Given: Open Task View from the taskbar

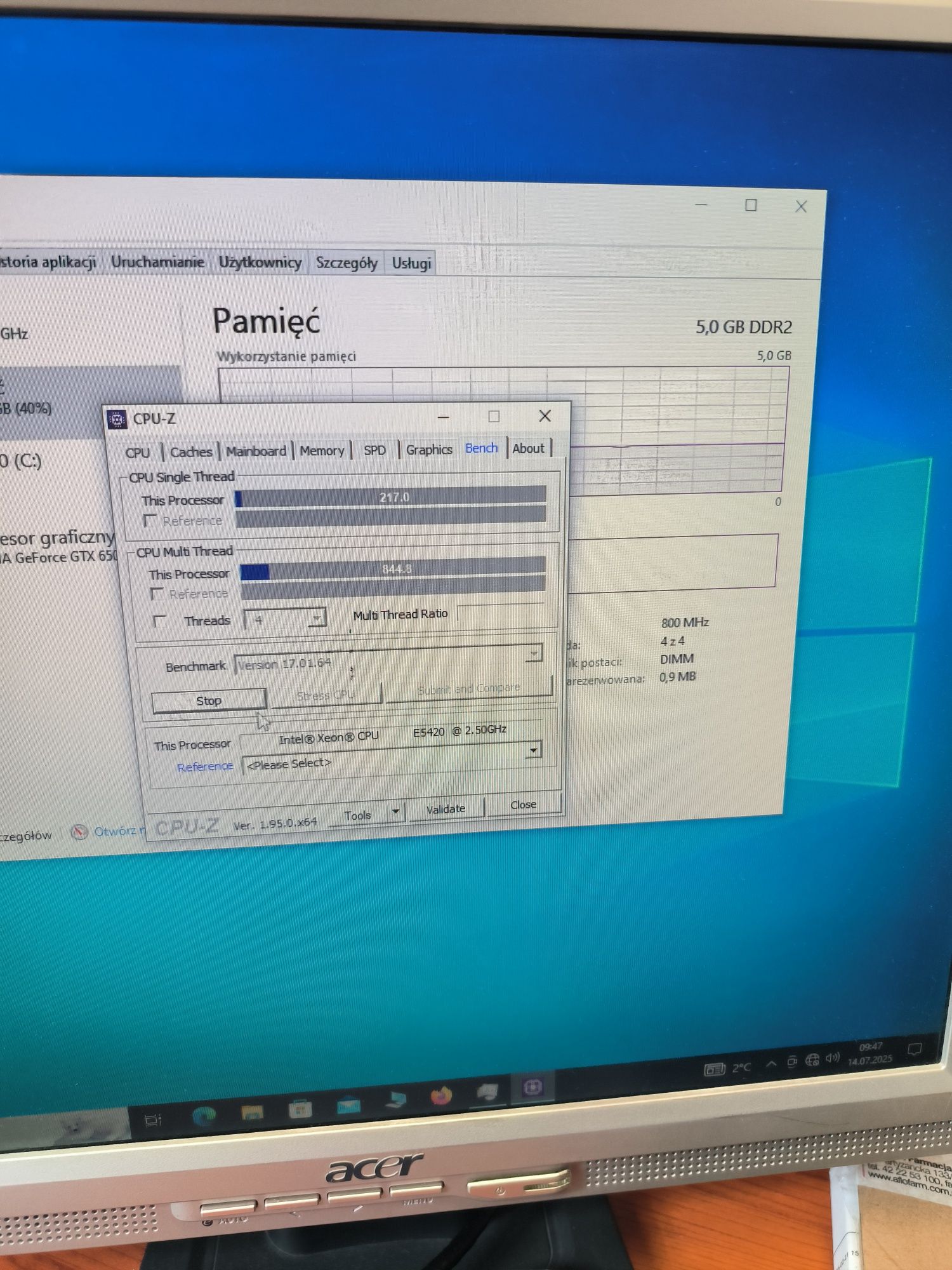Looking at the screenshot, I should click(x=153, y=1120).
